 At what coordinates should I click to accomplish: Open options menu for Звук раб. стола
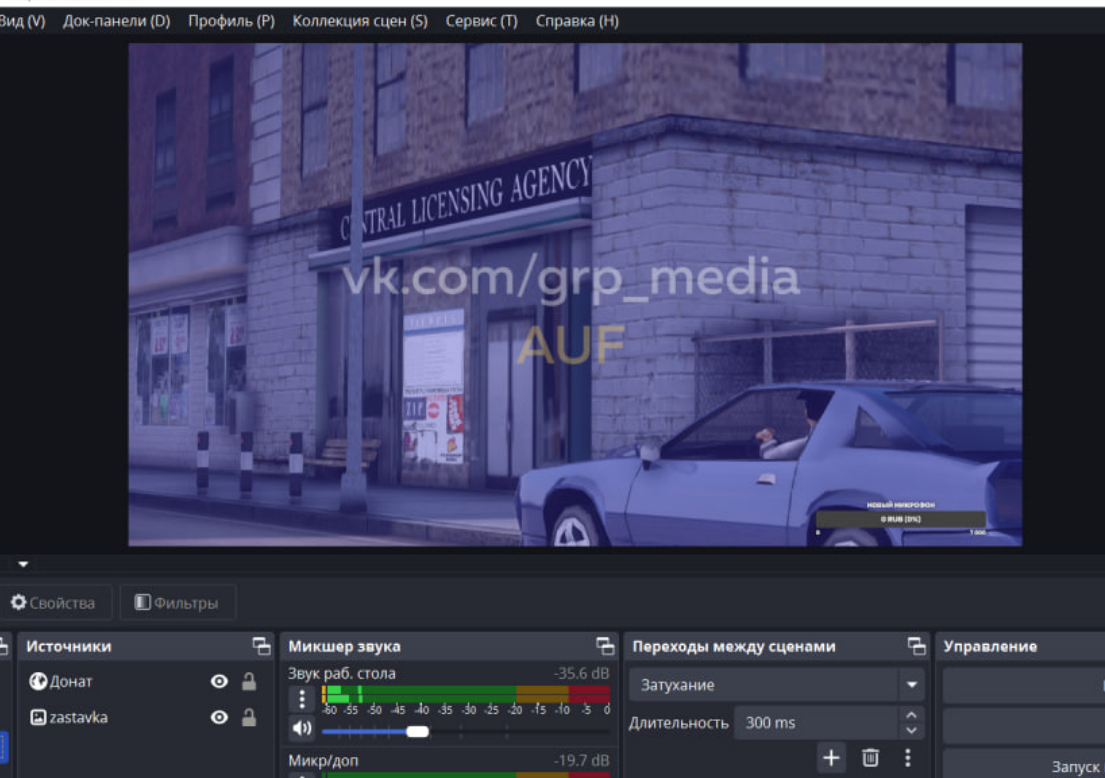[302, 698]
